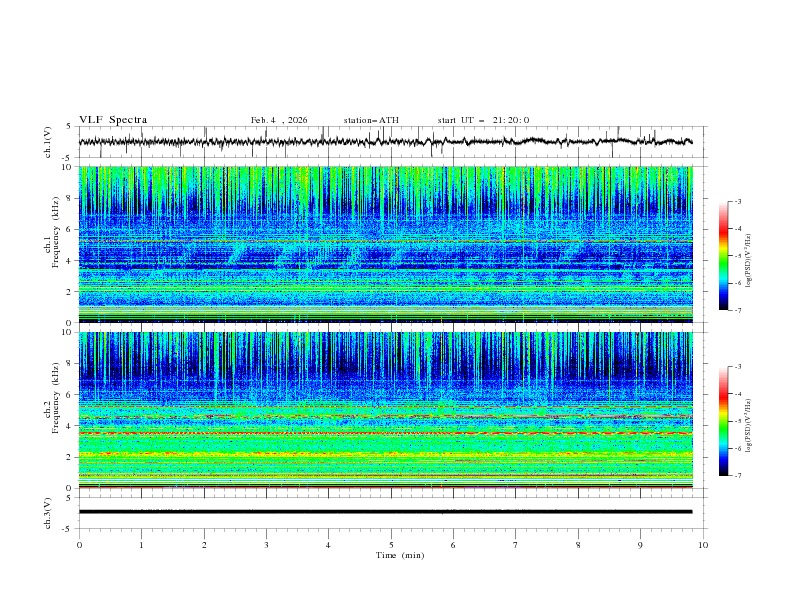792x612 pixels.
Task: Select the upper color bar "log(PSD)(V²/Hz)" label
Action: [748, 261]
